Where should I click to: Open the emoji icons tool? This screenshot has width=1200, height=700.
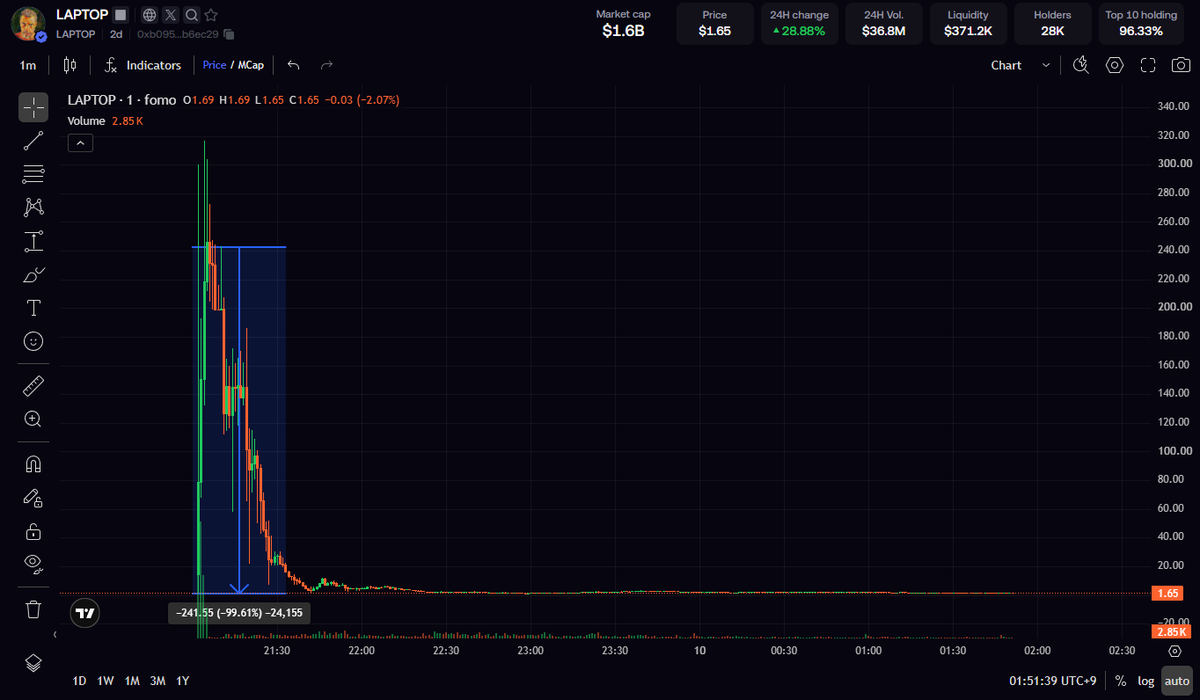click(33, 342)
